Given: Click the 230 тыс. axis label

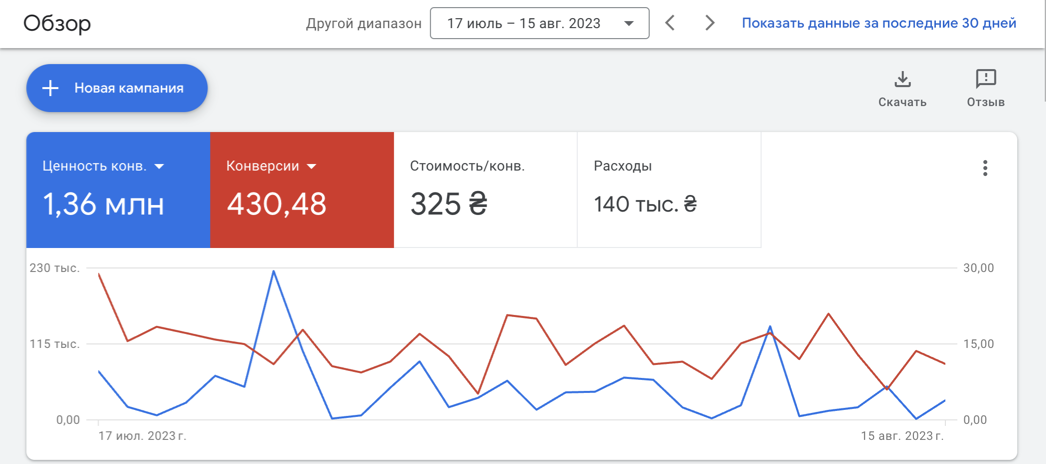Looking at the screenshot, I should (x=54, y=268).
